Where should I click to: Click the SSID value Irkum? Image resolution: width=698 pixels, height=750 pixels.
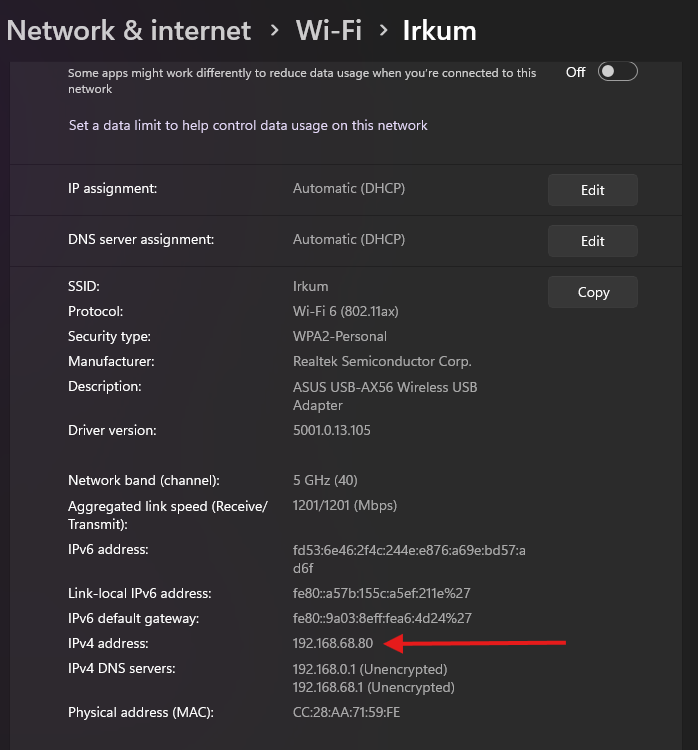[x=310, y=286]
